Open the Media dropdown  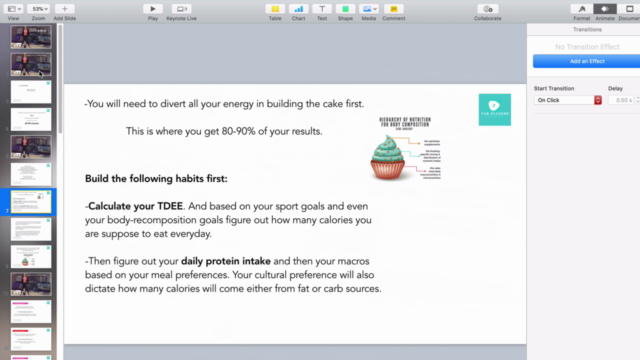click(x=369, y=9)
